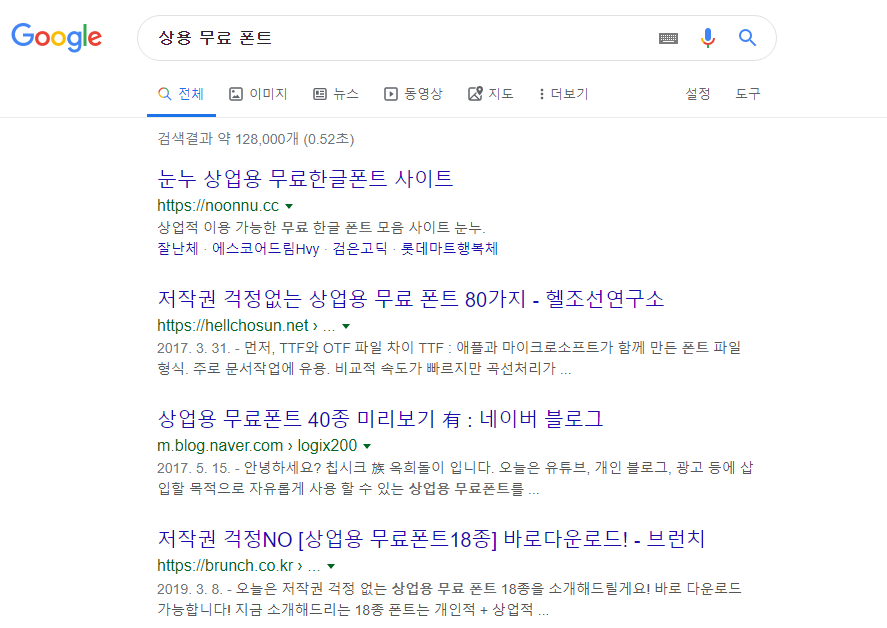The width and height of the screenshot is (887, 628).
Task: Open the 네이버 블로그 40종 result
Action: click(x=380, y=419)
